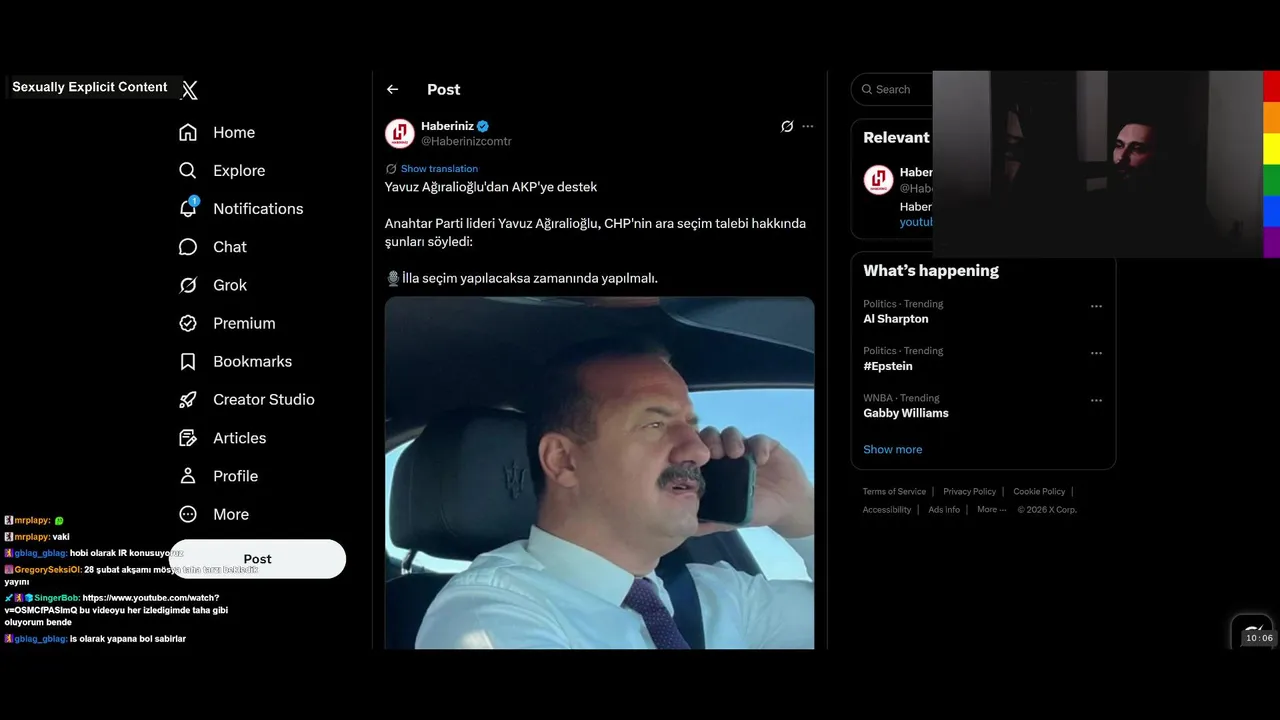Click Premium label in navigation
The image size is (1280, 720).
click(x=244, y=323)
